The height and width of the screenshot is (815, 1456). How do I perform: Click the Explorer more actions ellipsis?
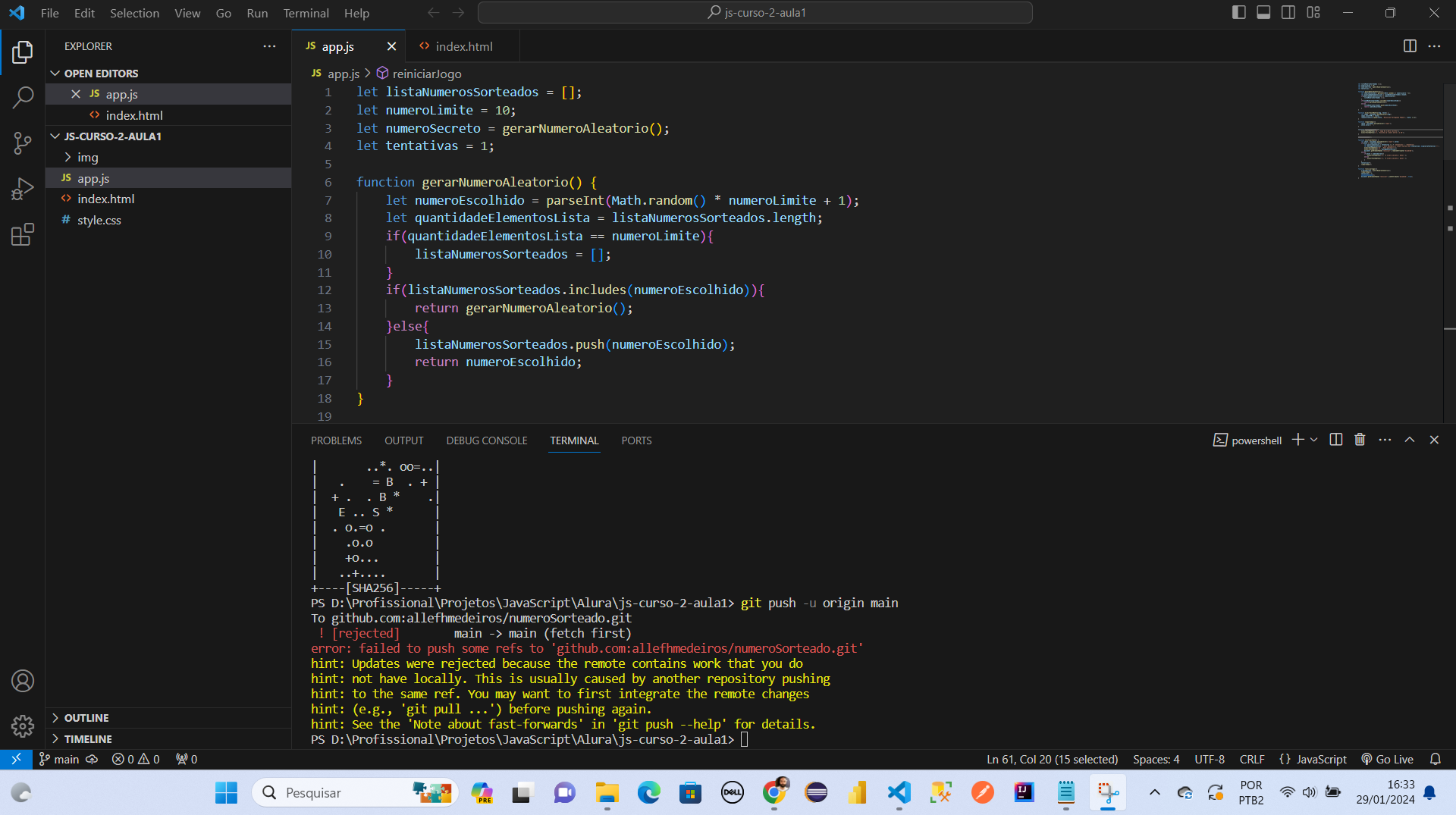pos(269,46)
